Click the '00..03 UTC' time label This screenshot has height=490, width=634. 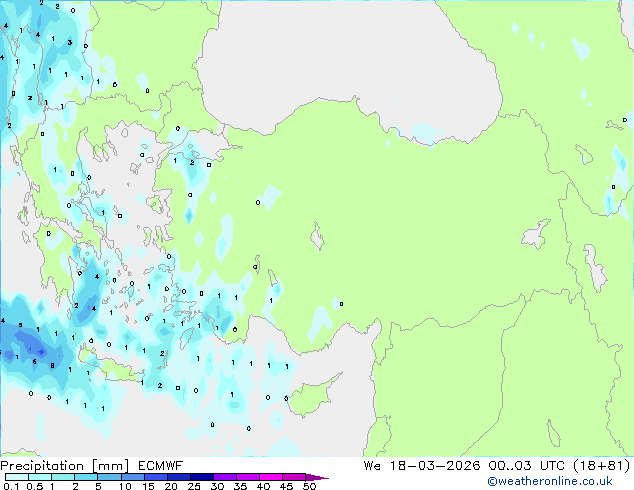click(526, 466)
